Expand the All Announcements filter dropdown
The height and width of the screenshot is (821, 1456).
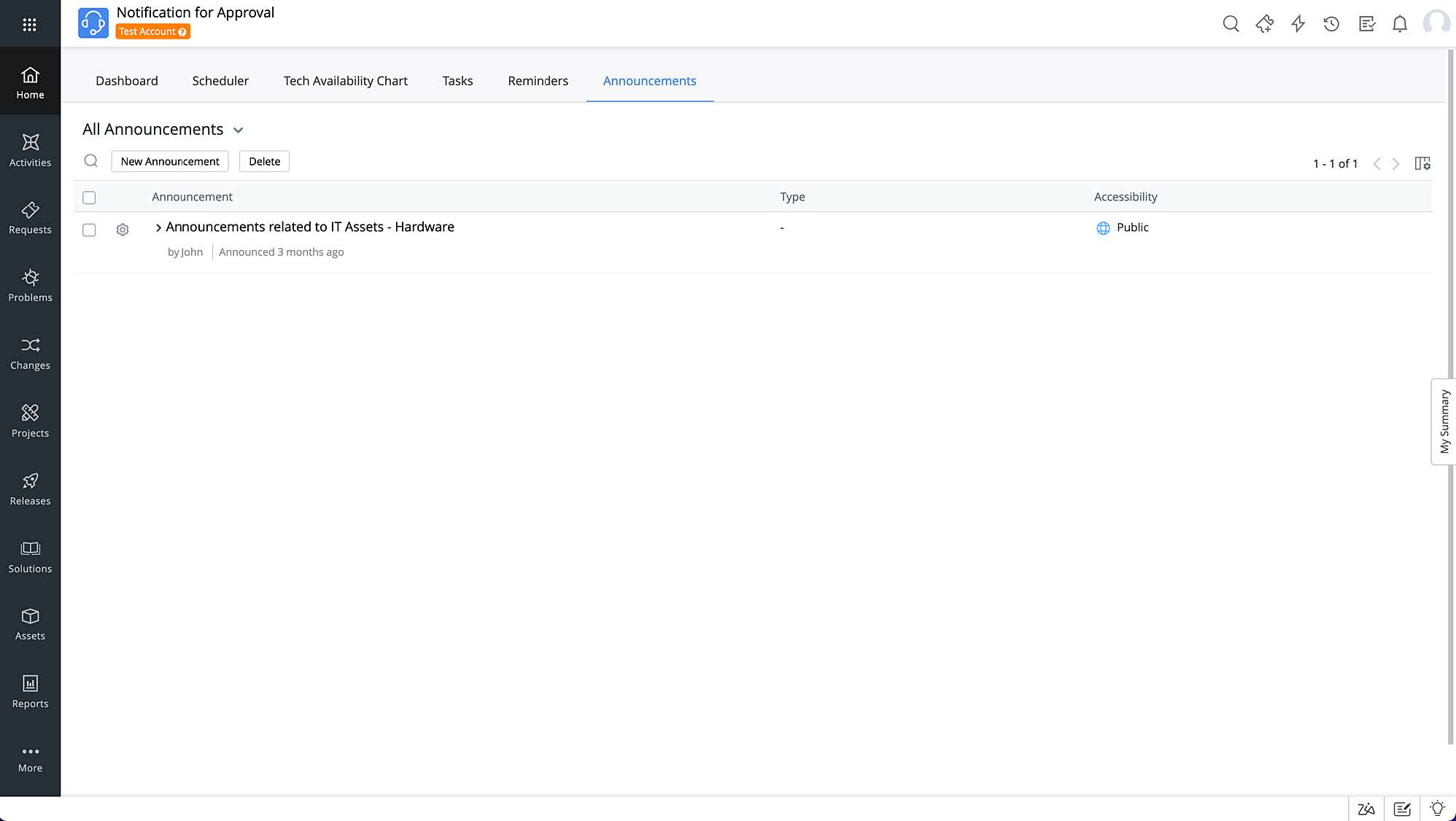[238, 131]
